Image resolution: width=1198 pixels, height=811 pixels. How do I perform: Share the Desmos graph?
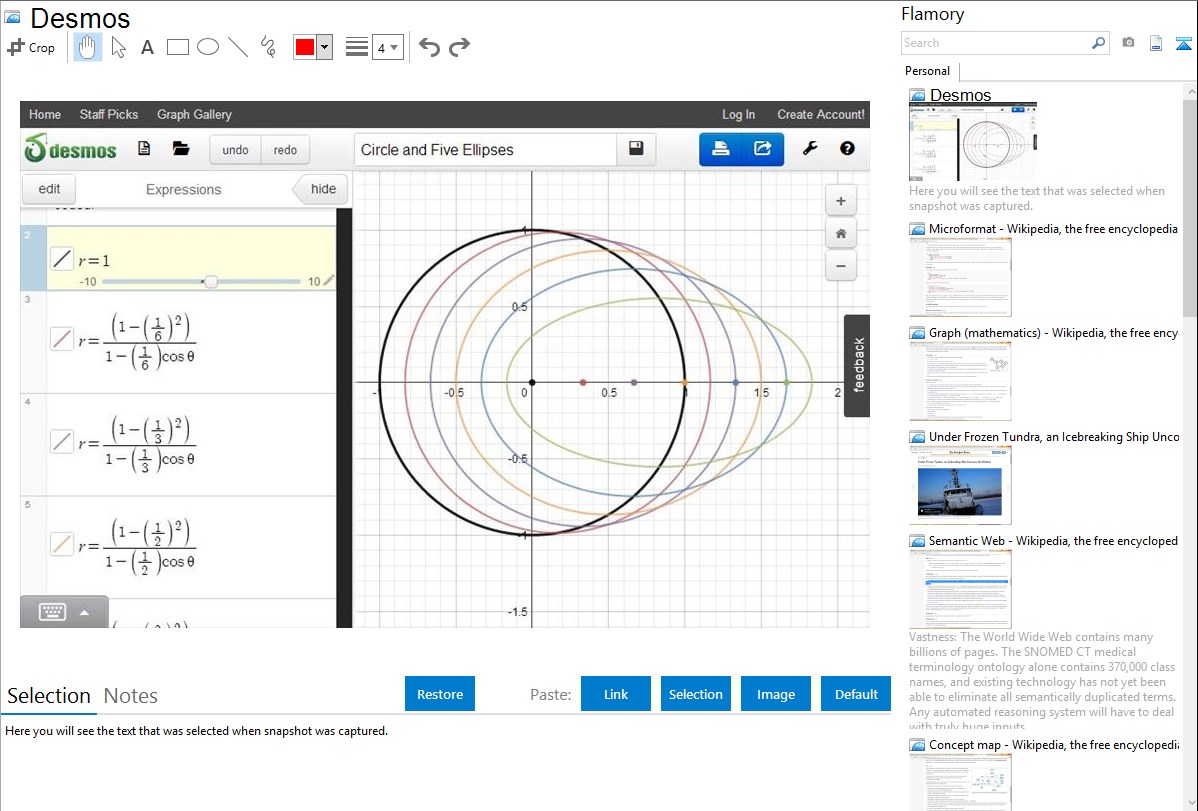click(763, 149)
